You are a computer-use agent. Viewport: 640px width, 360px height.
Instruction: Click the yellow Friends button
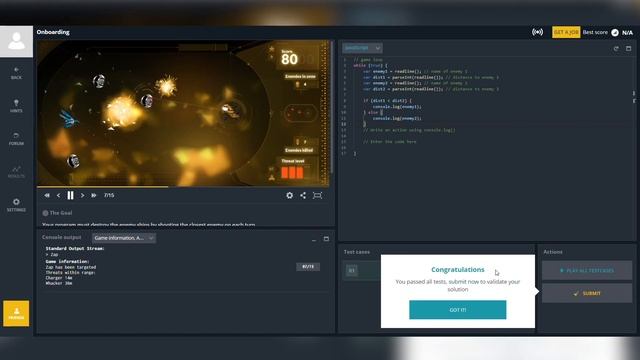click(16, 313)
